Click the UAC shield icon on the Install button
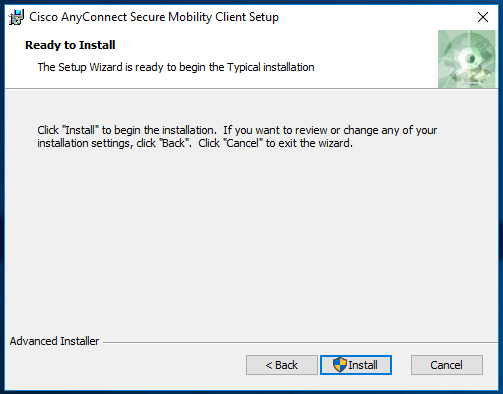This screenshot has height=394, width=503. [340, 365]
